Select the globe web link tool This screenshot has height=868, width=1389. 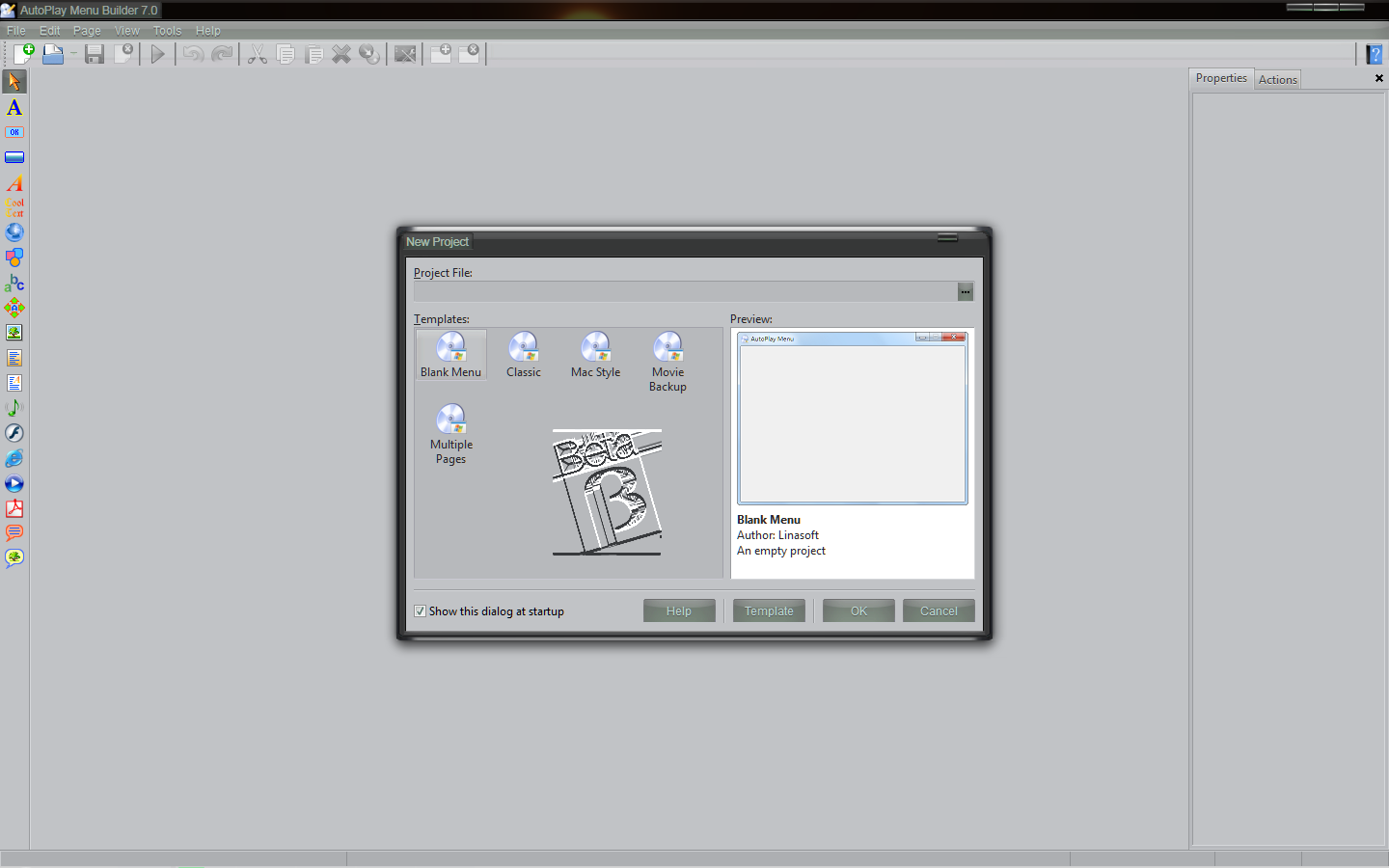(14, 232)
